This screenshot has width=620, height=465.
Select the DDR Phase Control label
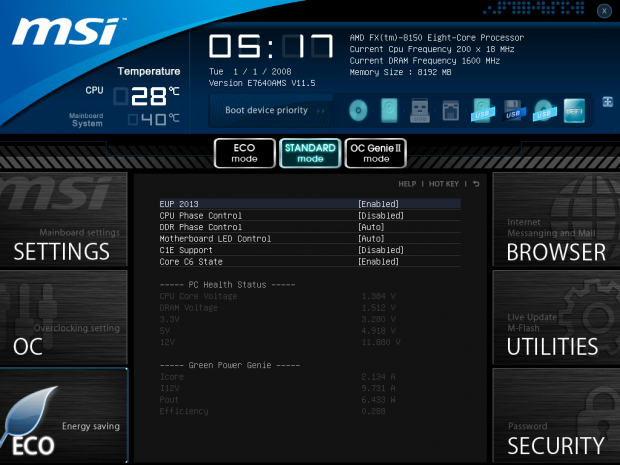coord(200,227)
